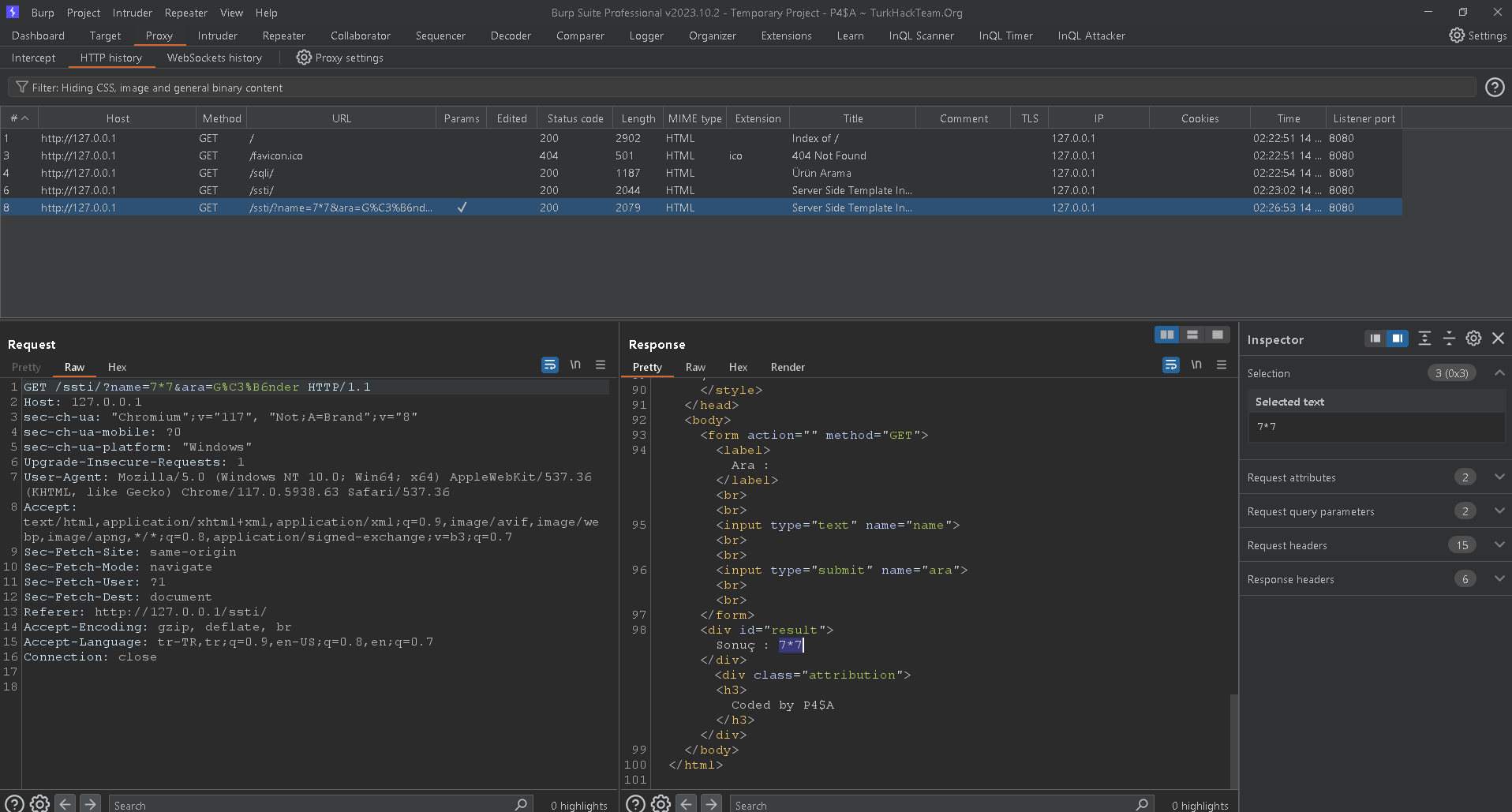This screenshot has height=812, width=1512.
Task: Click the Title column header
Action: coord(853,118)
